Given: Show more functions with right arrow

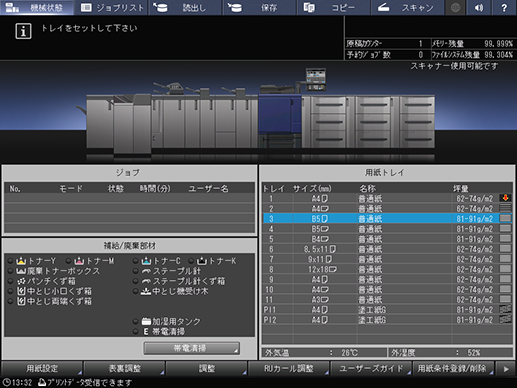Looking at the screenshot, I should click(x=506, y=369).
